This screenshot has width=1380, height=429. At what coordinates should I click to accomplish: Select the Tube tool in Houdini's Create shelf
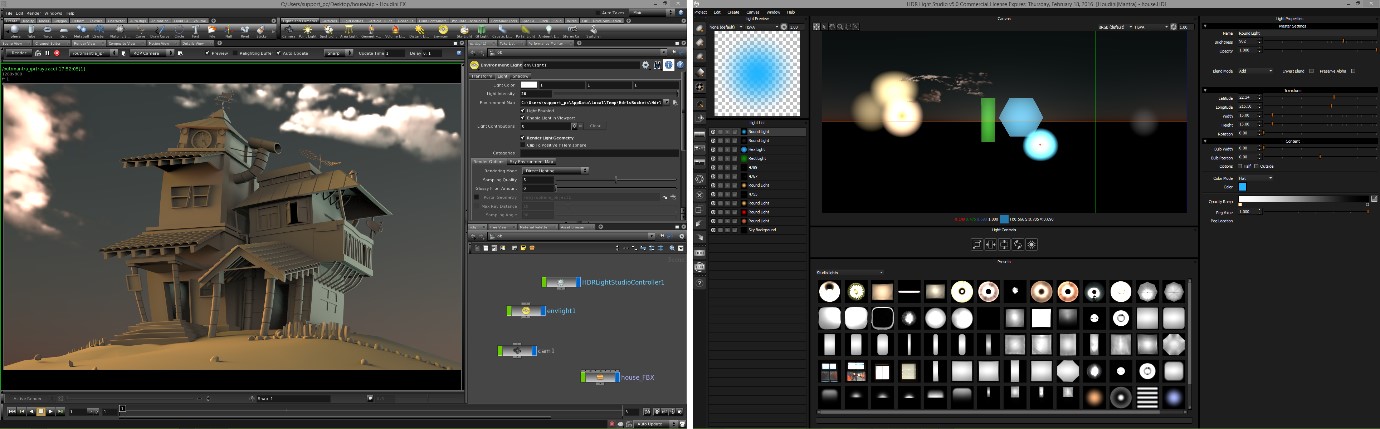[x=31, y=31]
